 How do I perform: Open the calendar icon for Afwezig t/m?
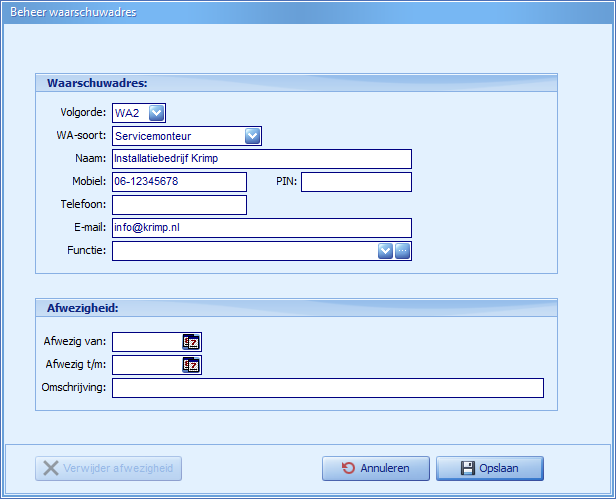click(x=191, y=365)
